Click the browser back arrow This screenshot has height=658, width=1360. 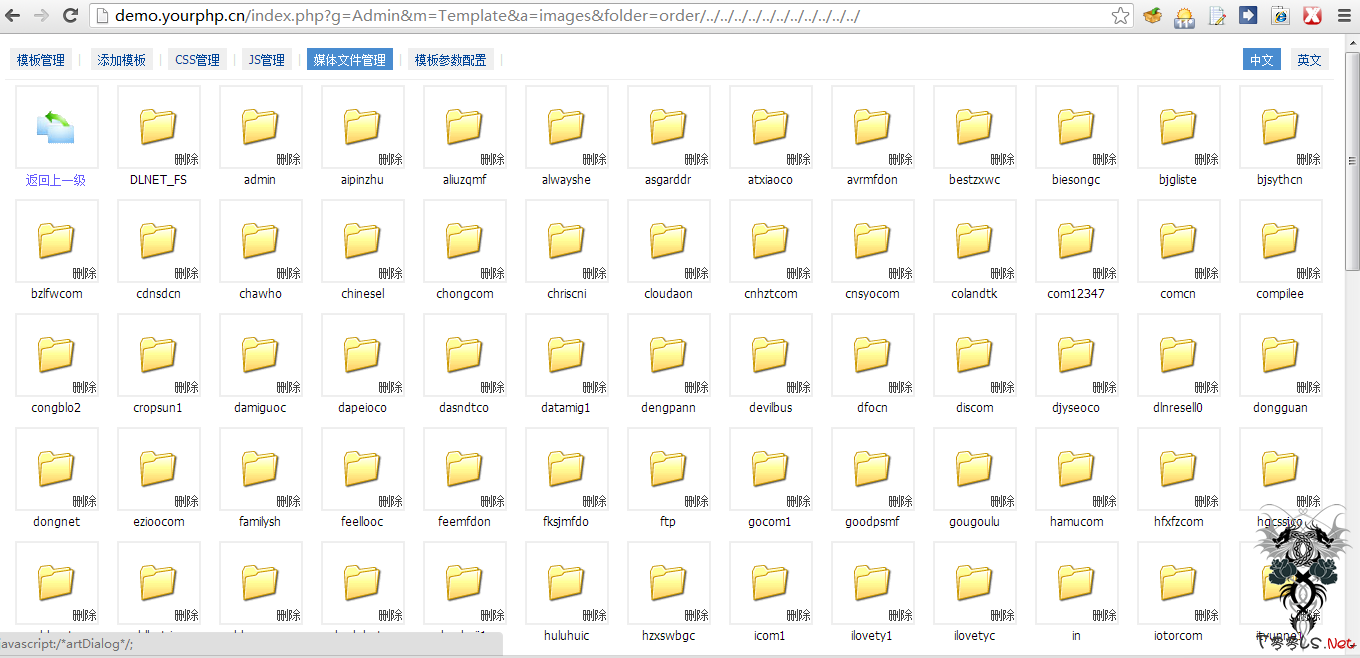14,15
